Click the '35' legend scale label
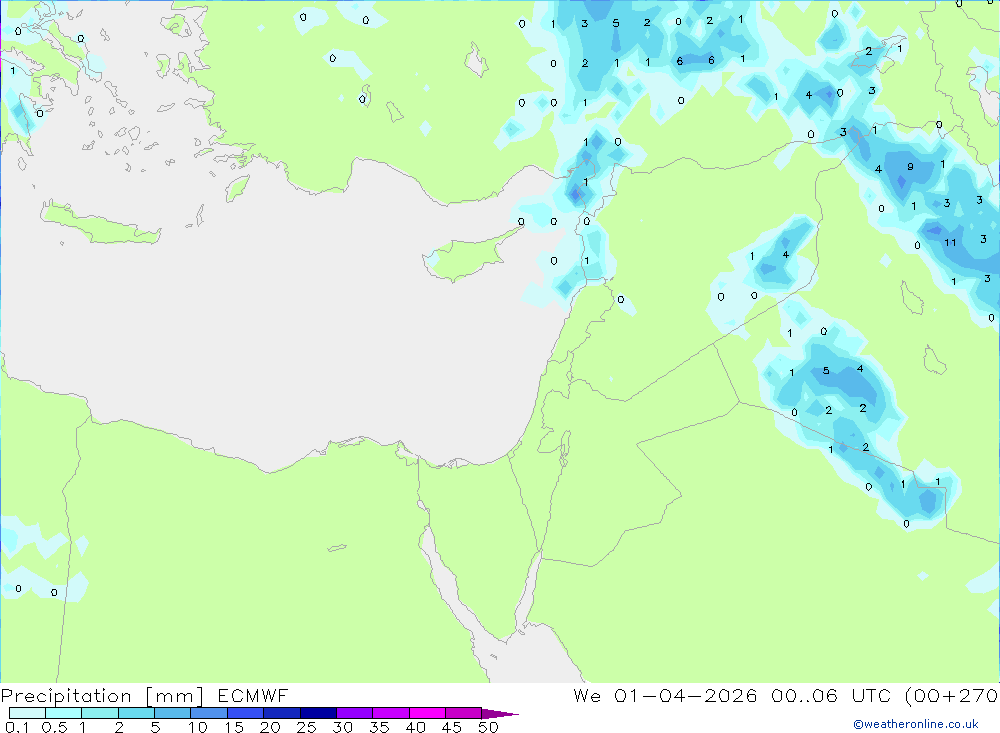Image resolution: width=1000 pixels, height=733 pixels. click(379, 727)
